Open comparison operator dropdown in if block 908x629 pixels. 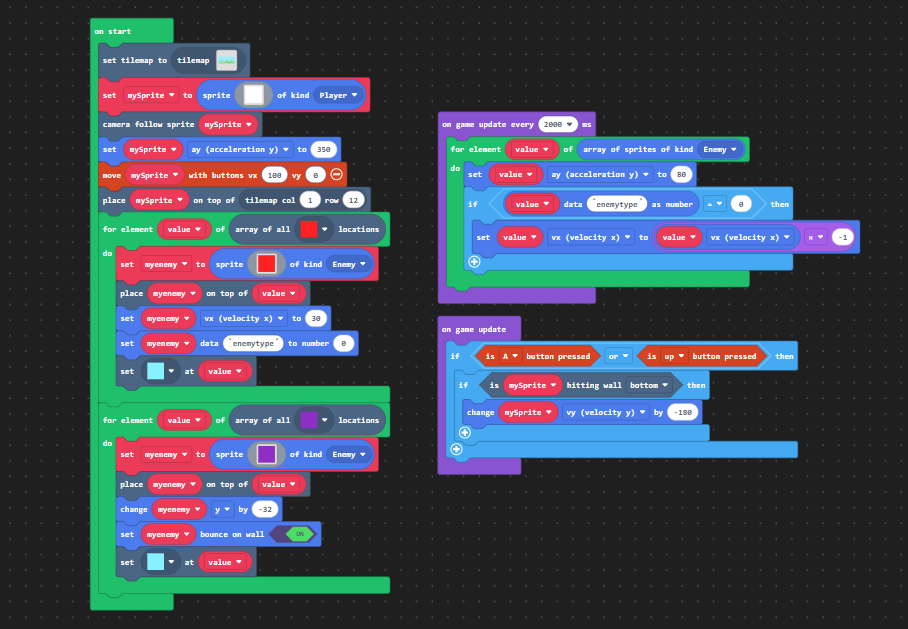click(x=715, y=204)
